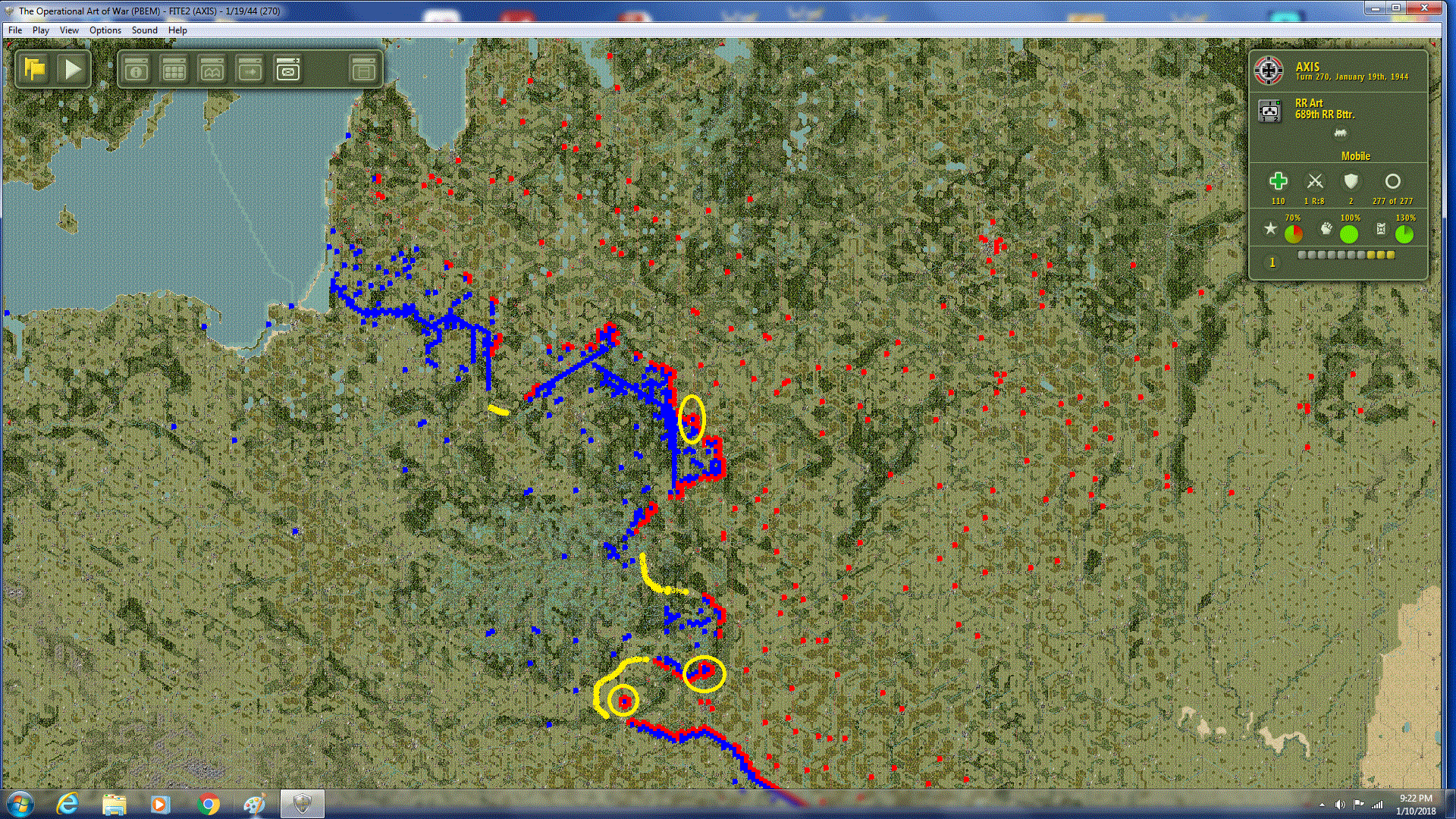The height and width of the screenshot is (819, 1456).
Task: Click the white circle movement icon
Action: [x=1392, y=181]
